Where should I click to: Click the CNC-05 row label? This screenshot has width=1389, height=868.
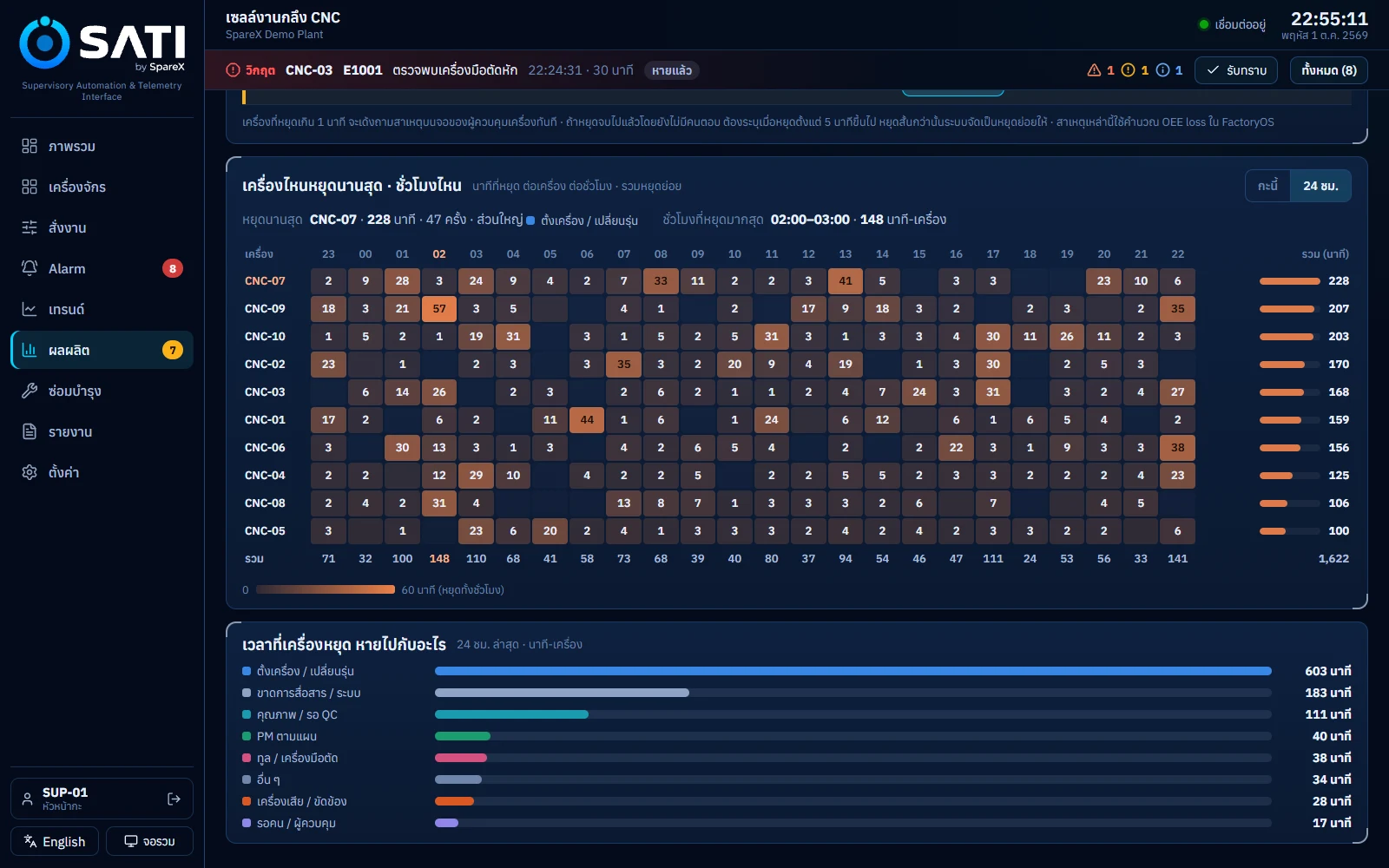click(265, 530)
